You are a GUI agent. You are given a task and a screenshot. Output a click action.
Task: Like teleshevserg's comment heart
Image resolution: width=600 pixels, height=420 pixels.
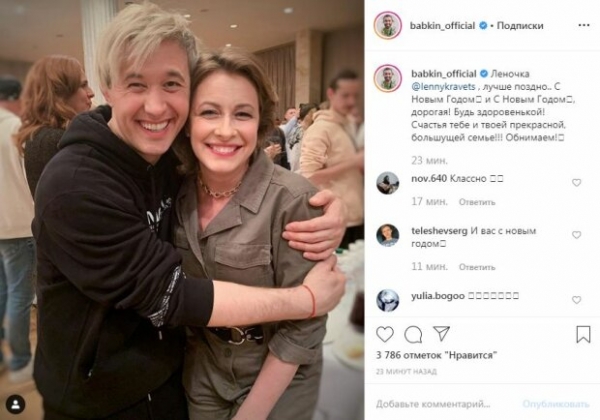[576, 235]
